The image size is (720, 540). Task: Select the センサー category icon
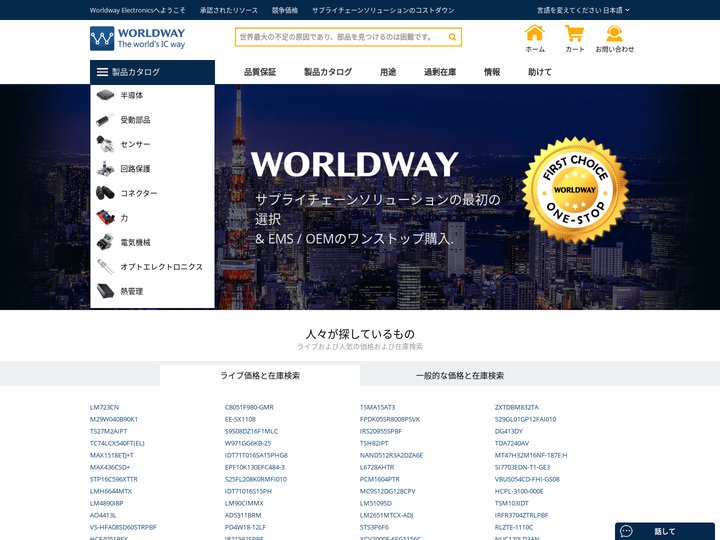pyautogui.click(x=105, y=144)
